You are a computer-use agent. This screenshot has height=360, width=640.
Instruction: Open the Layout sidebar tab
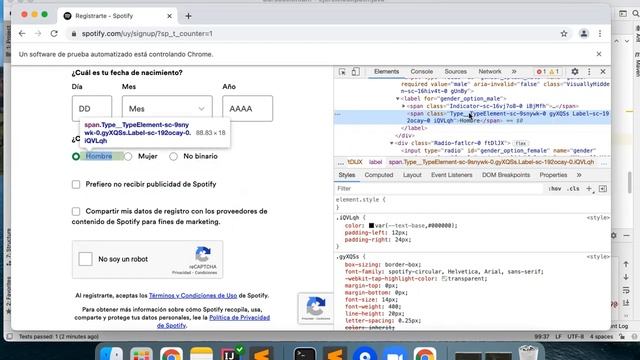pyautogui.click(x=412, y=175)
